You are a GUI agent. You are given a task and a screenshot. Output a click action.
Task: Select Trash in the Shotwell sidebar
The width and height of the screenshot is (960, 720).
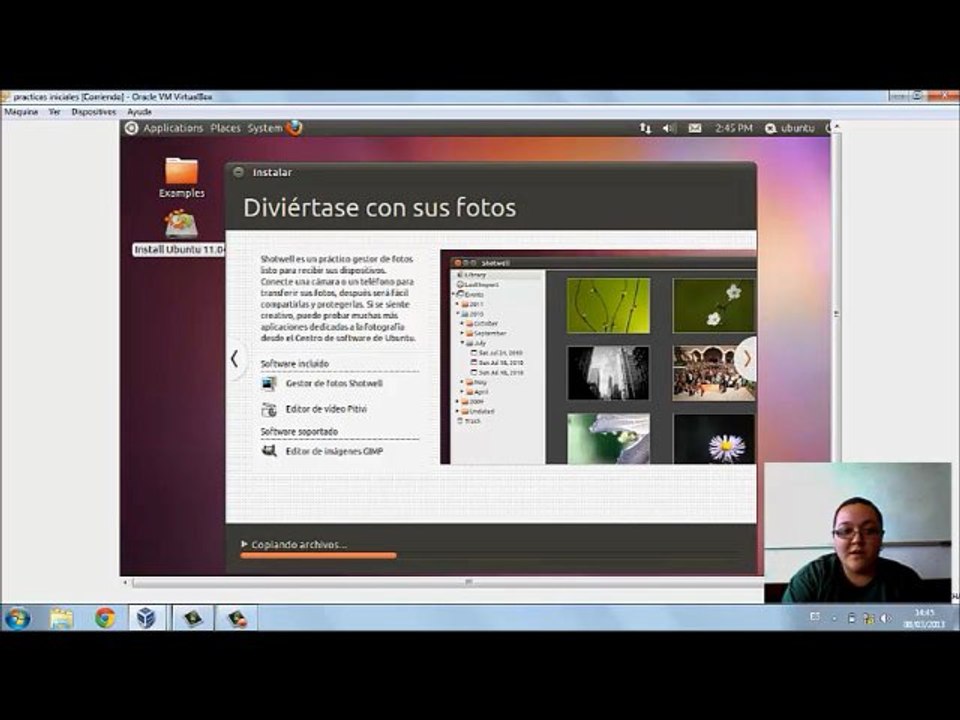(x=470, y=421)
